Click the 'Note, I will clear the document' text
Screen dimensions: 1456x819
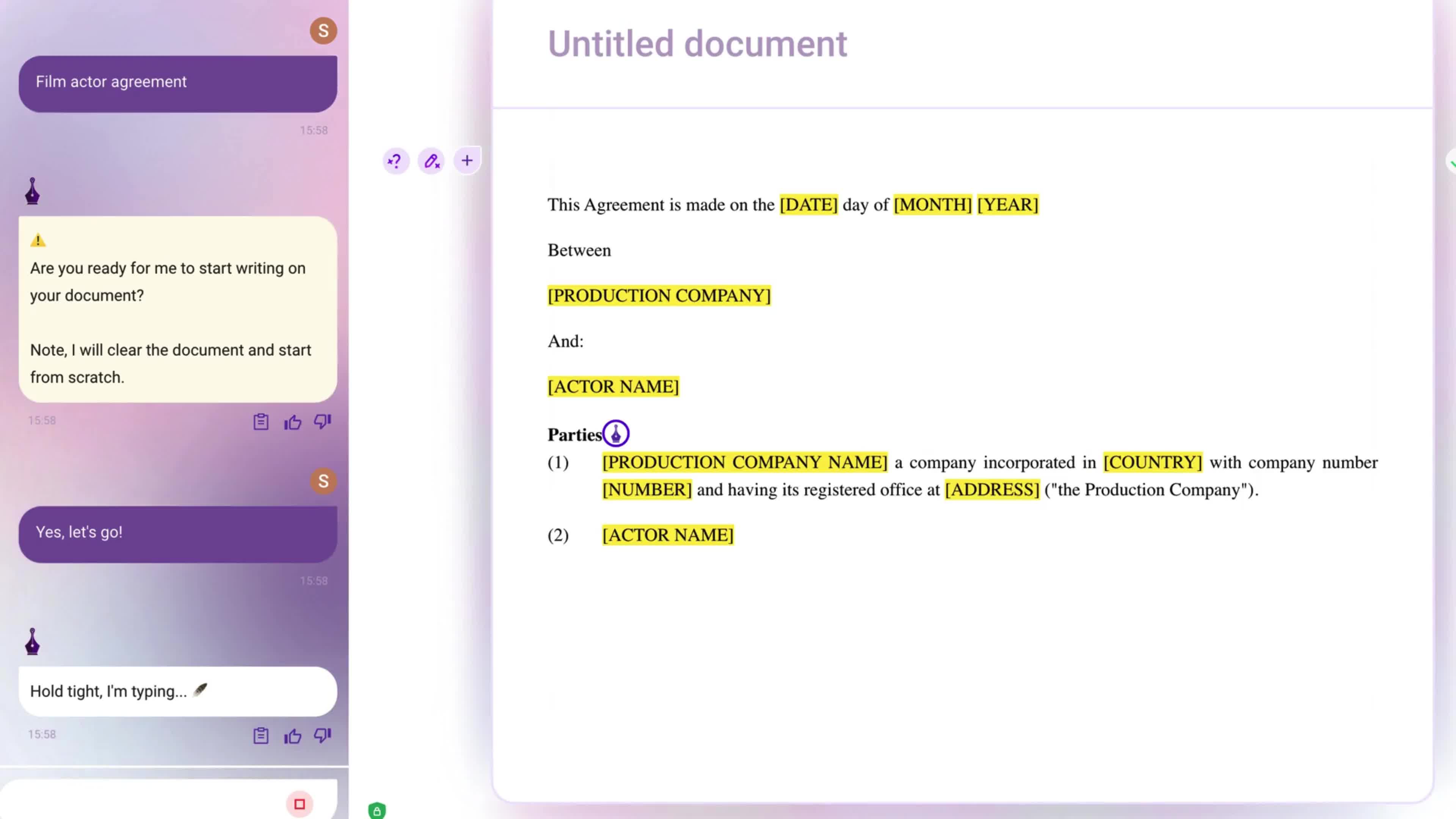[x=171, y=364]
